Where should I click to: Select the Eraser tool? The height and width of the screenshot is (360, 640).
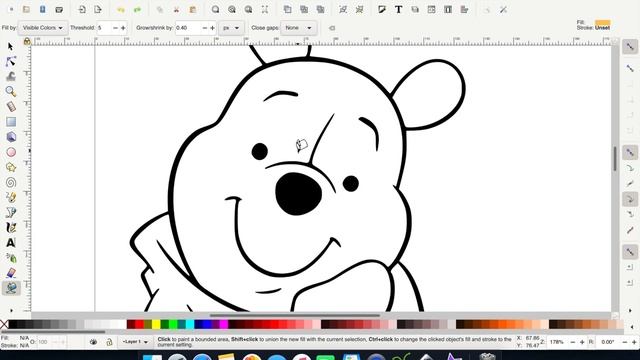tap(11, 273)
